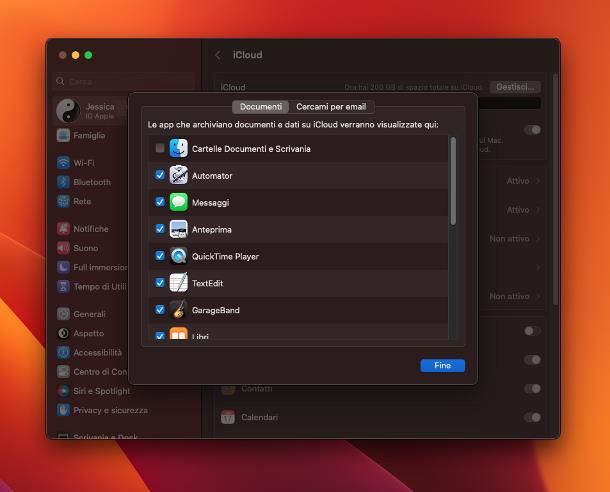
Task: Switch to Cercami per email tab
Action: 331,107
